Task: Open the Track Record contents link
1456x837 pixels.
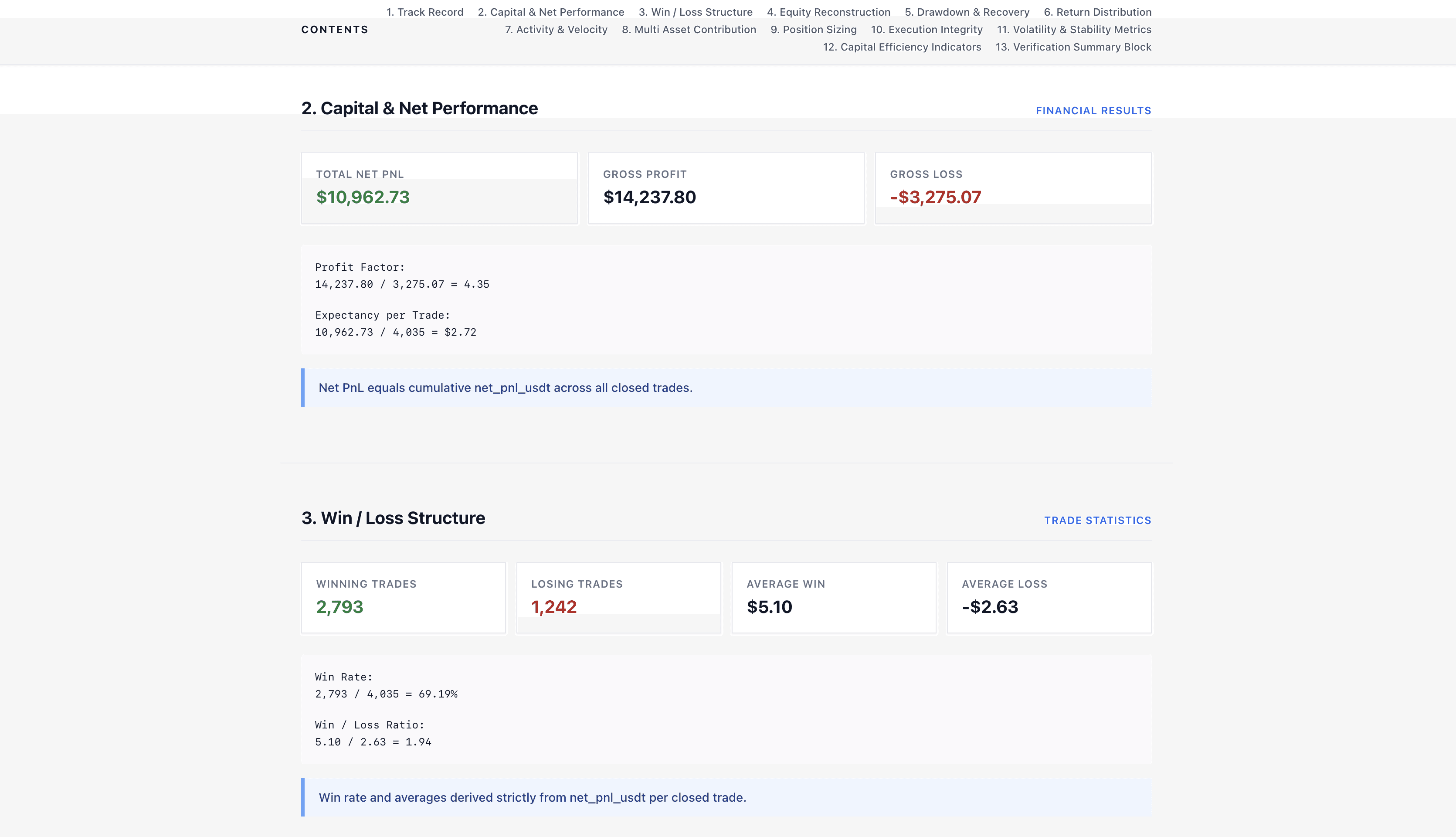Action: click(424, 12)
